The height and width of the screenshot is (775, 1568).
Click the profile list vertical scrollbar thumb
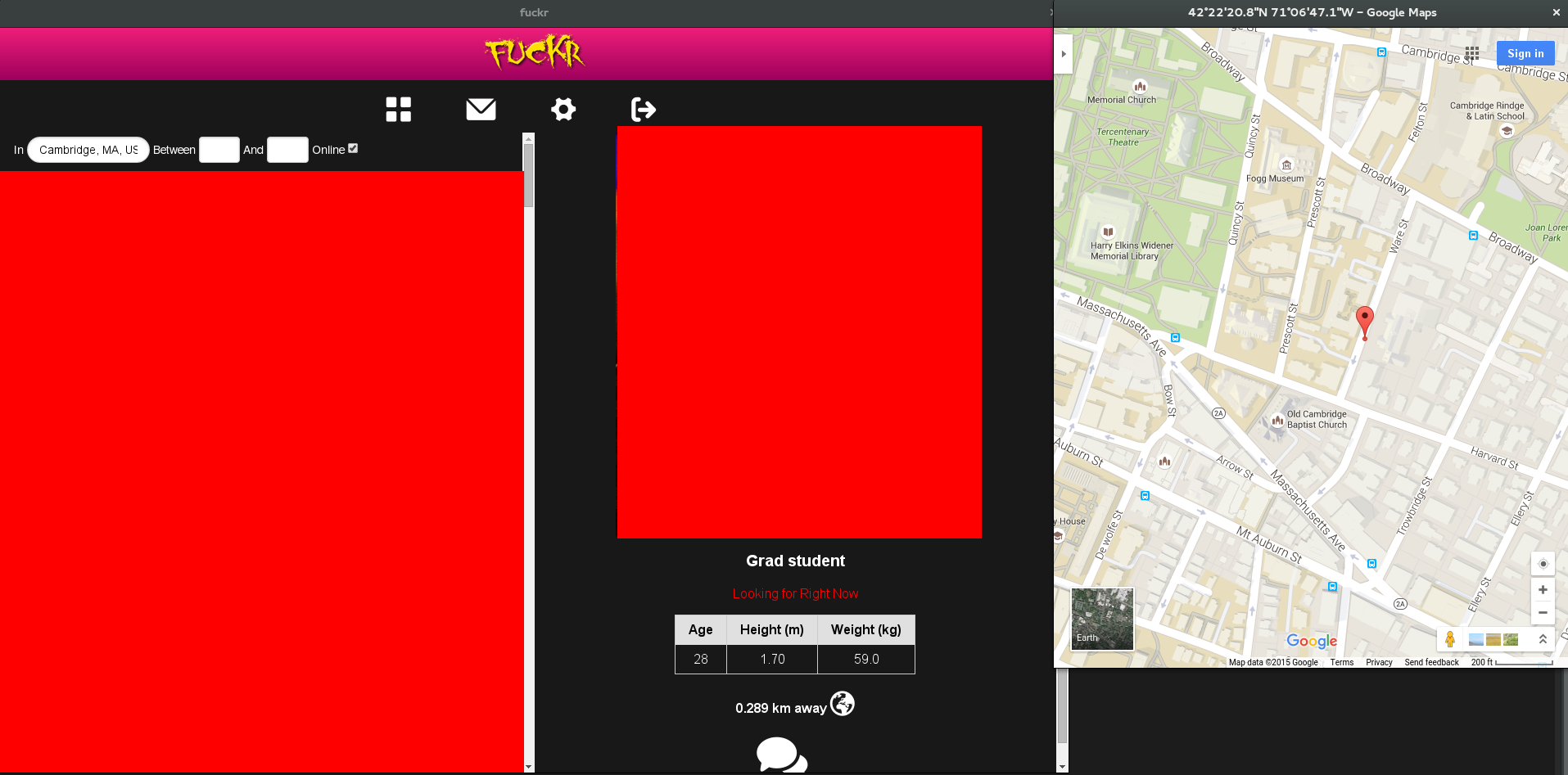(x=528, y=175)
